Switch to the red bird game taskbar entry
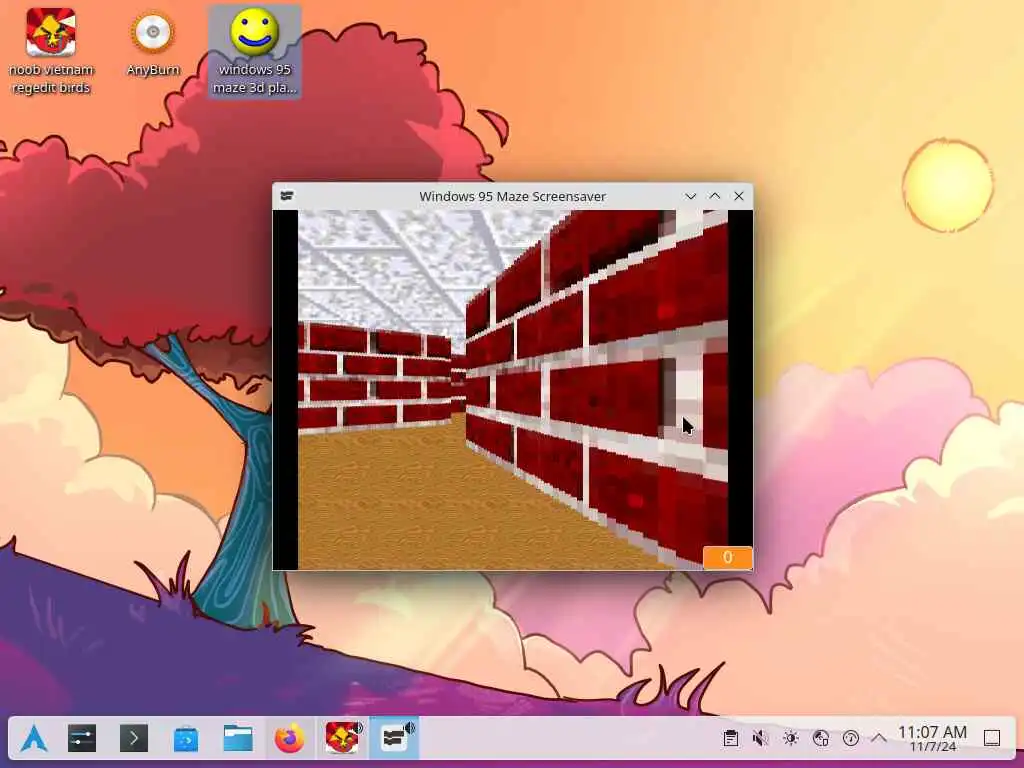This screenshot has height=768, width=1024. (x=343, y=739)
